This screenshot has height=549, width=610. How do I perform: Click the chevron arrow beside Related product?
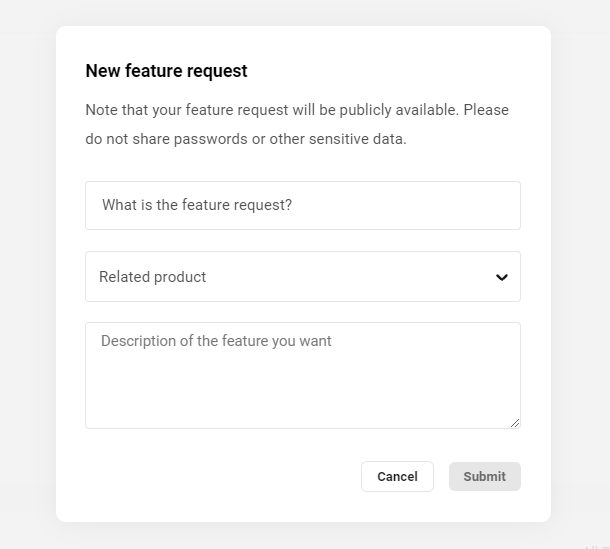coord(502,277)
